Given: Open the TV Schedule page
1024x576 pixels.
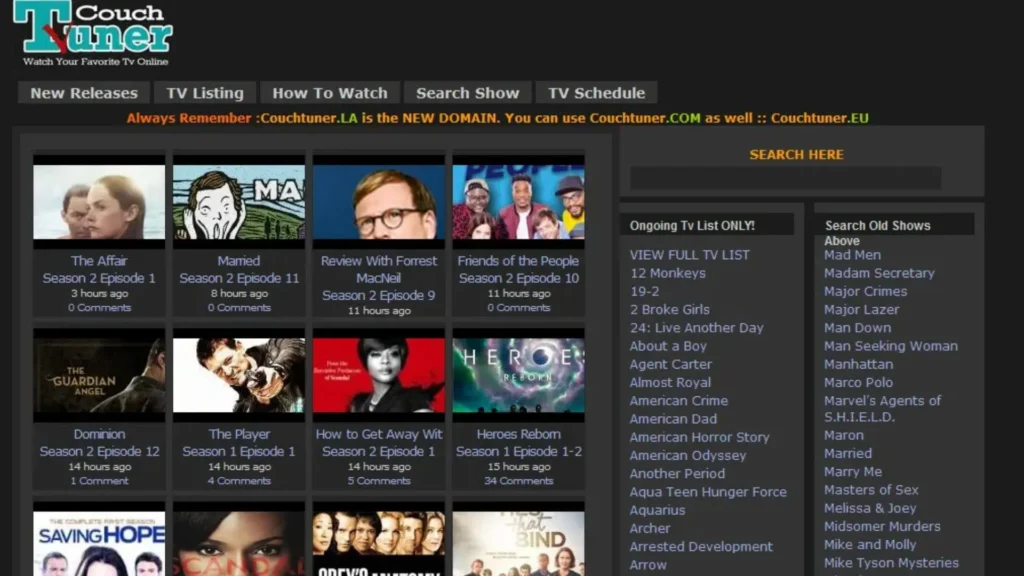Looking at the screenshot, I should click(x=596, y=92).
